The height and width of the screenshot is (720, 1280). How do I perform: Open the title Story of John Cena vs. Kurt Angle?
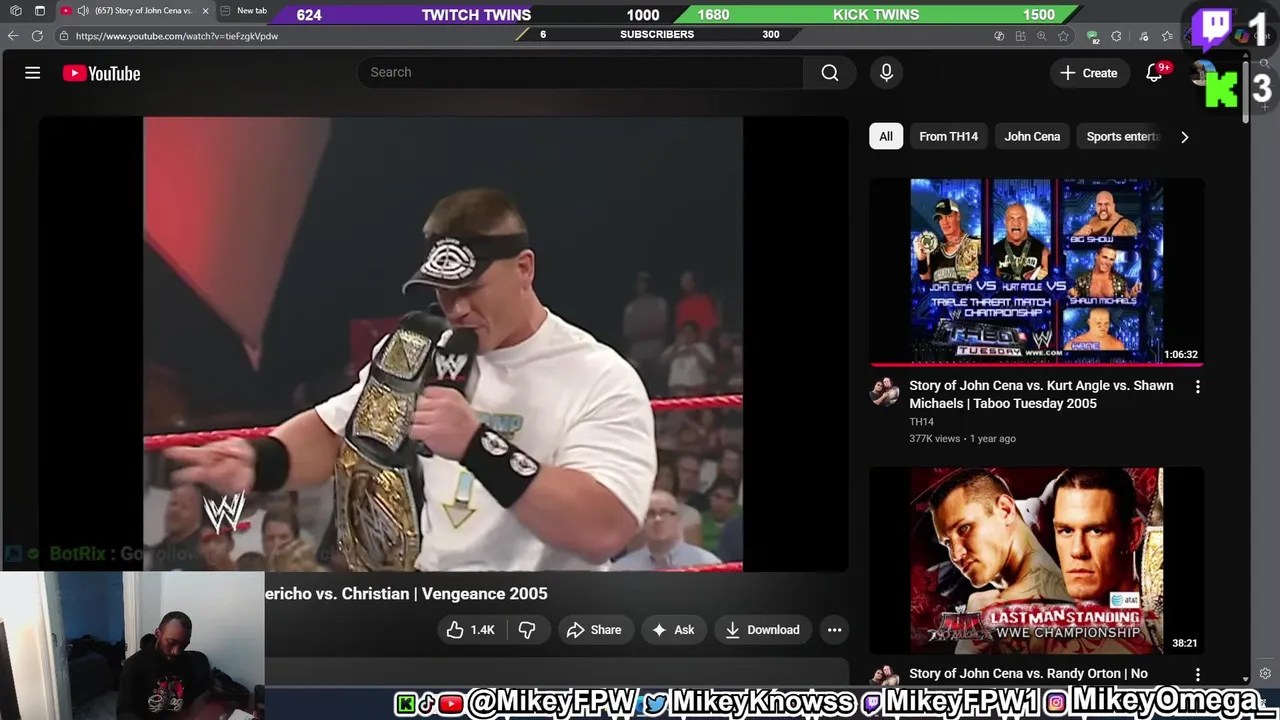tap(1041, 394)
